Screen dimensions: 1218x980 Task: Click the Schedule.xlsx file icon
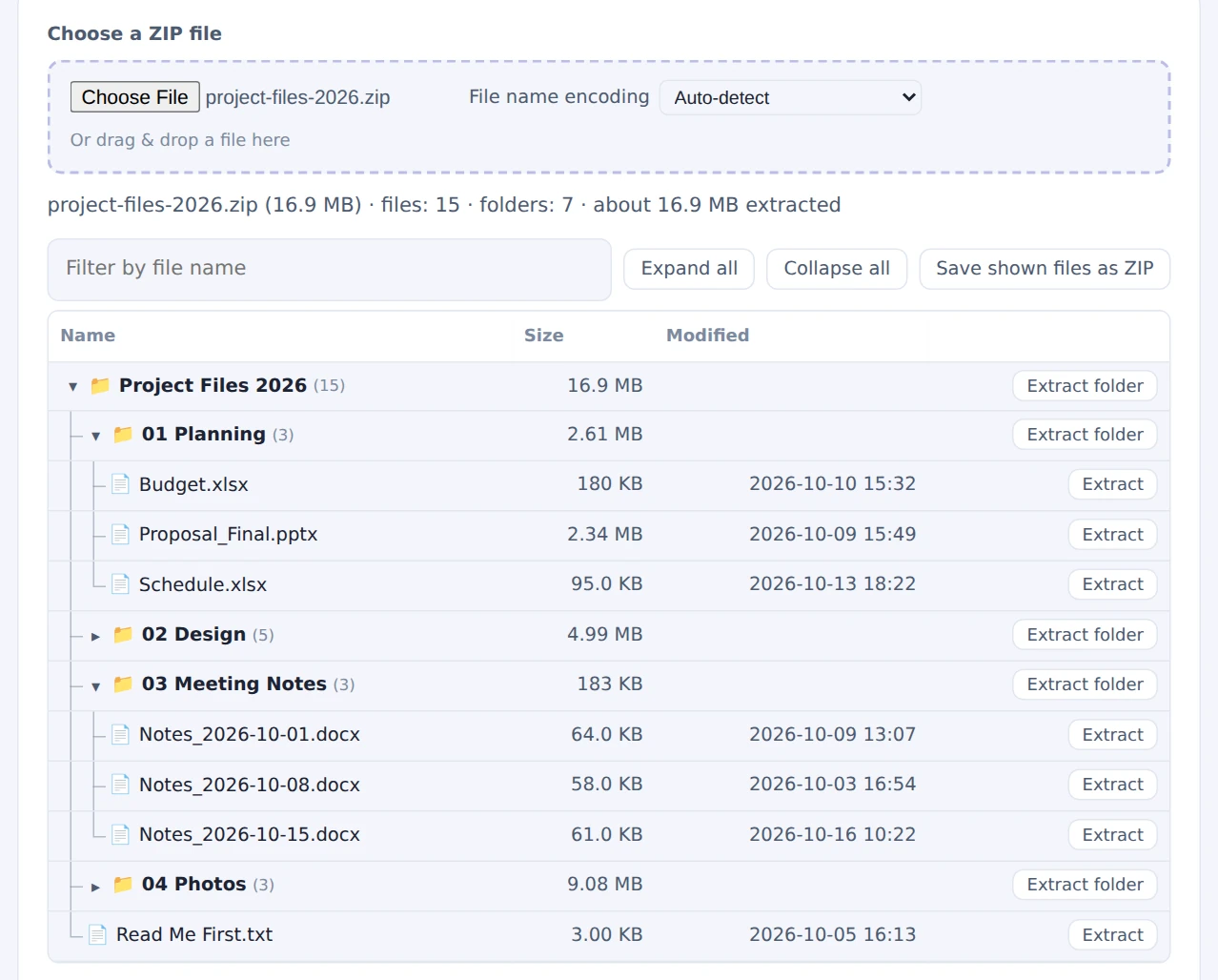click(x=120, y=584)
